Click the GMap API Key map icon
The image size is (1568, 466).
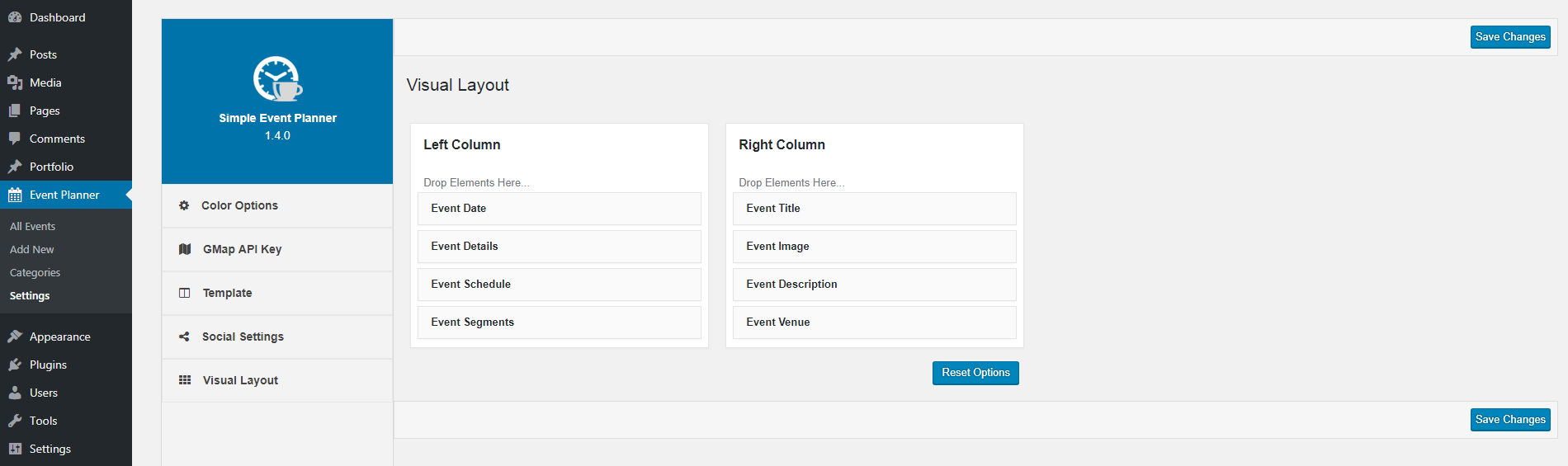click(185, 249)
